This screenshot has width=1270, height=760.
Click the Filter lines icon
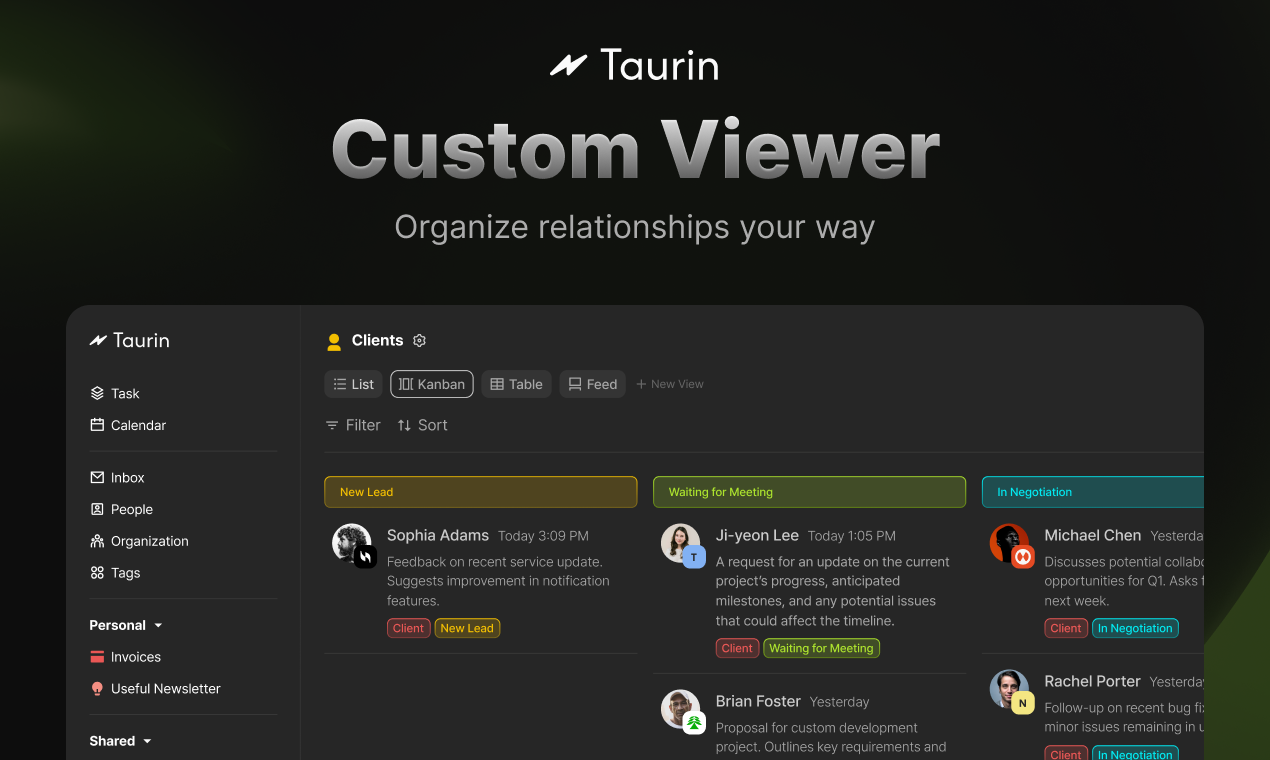click(332, 425)
